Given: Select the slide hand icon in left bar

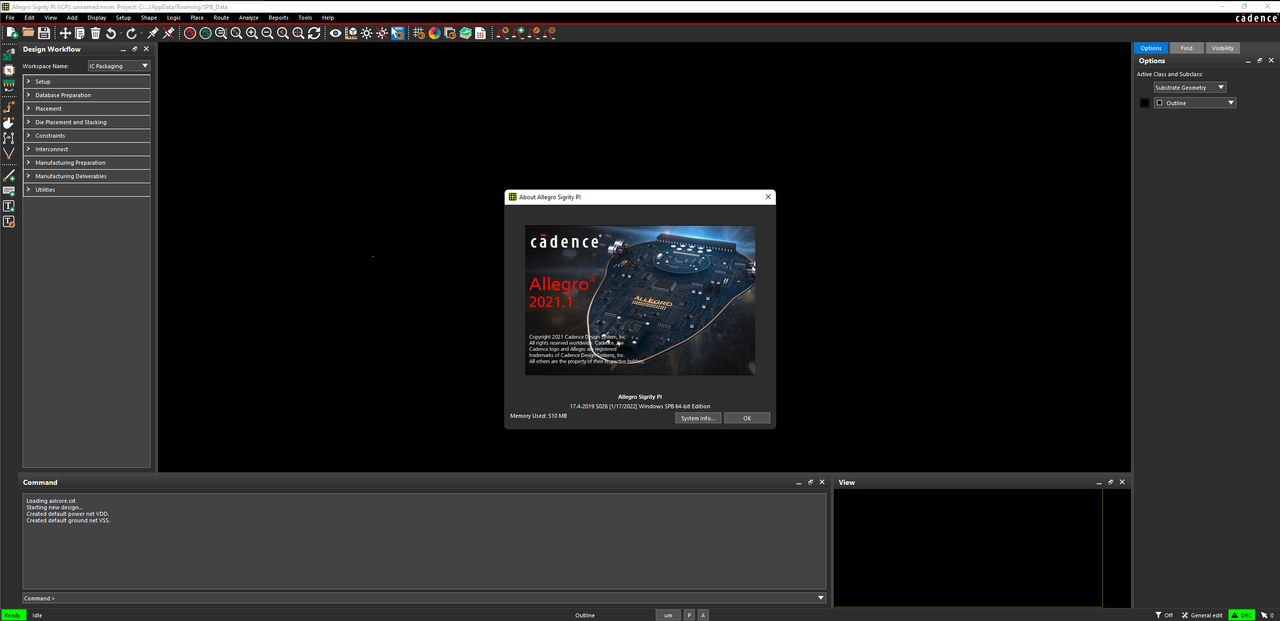Looking at the screenshot, I should [9, 122].
